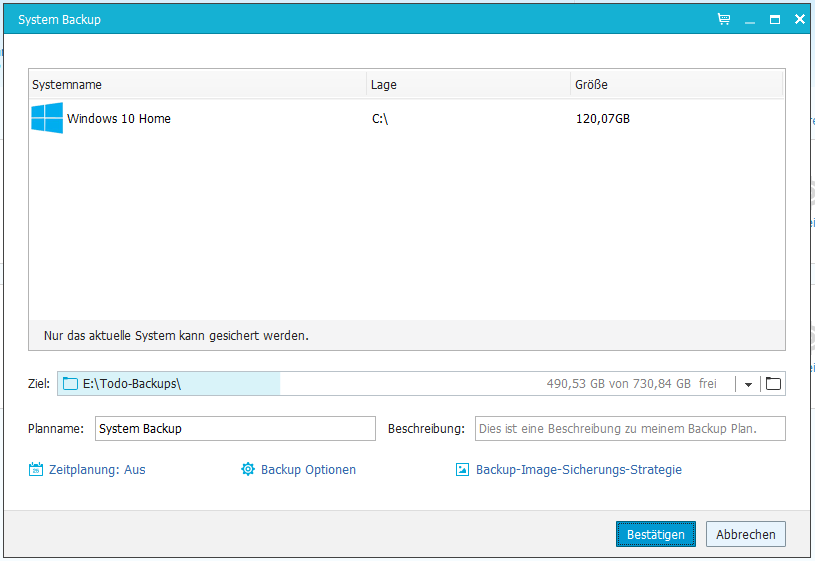Viewport: 815px width, 561px height.
Task: Click the Lage column header
Action: click(x=468, y=84)
